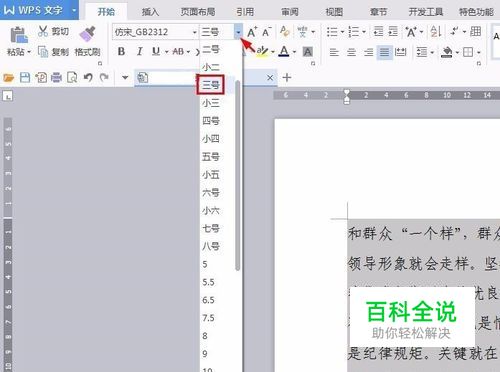500x372 pixels.
Task: Clear formatting with the eraser A icon
Action: [x=284, y=31]
